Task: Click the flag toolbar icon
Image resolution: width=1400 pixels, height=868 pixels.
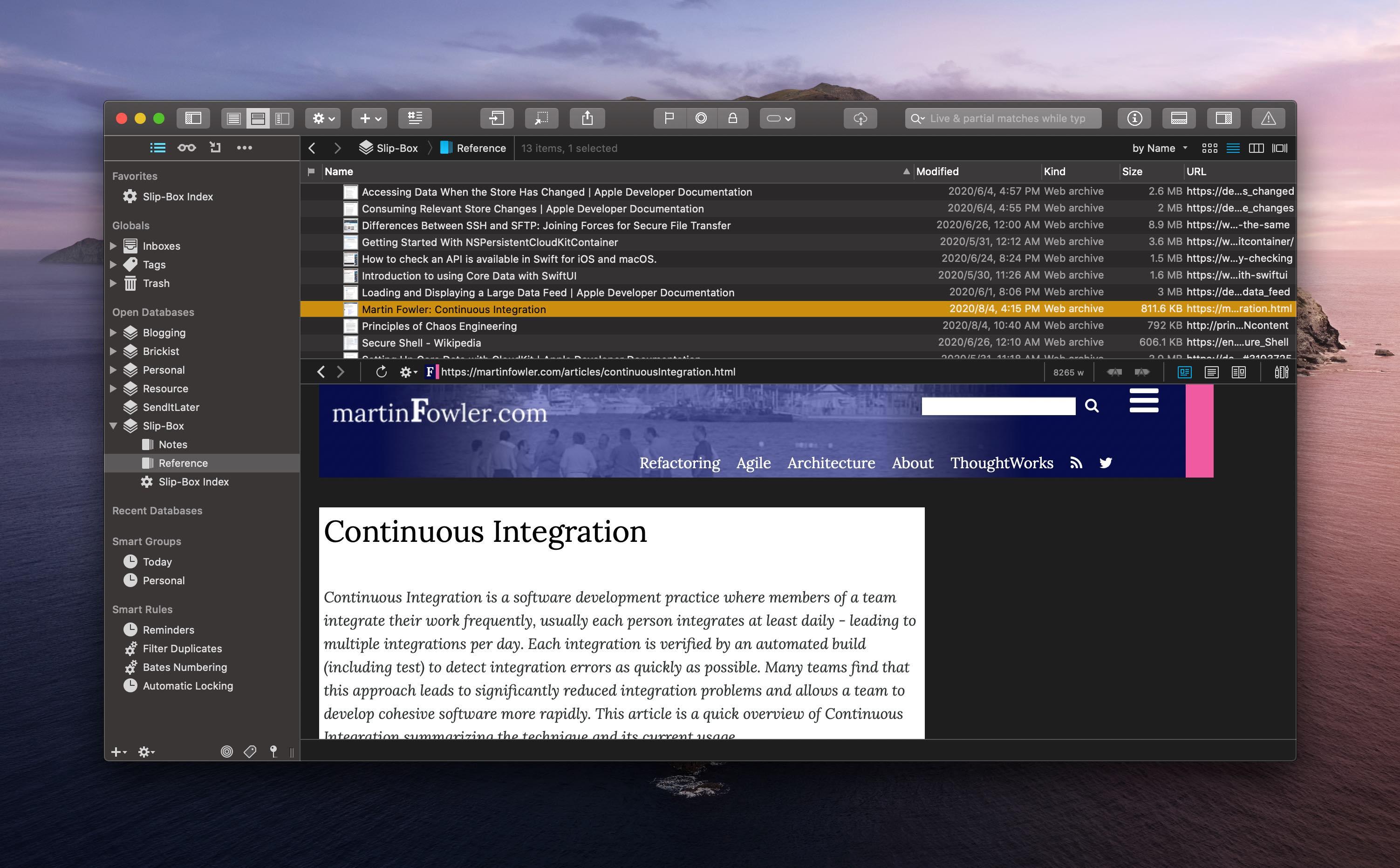Action: coord(669,118)
